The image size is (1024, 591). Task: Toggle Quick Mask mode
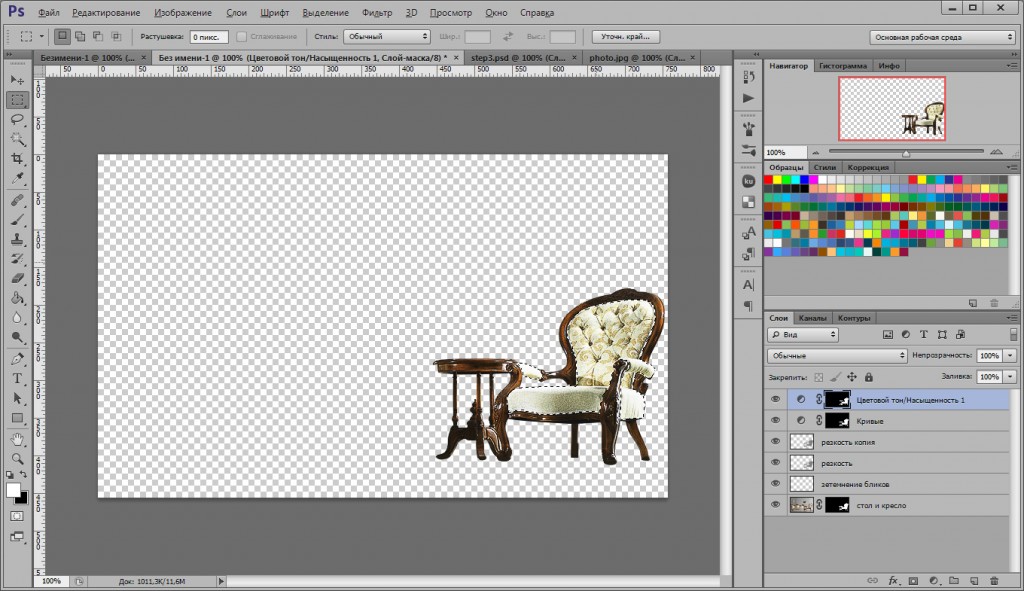pos(17,517)
